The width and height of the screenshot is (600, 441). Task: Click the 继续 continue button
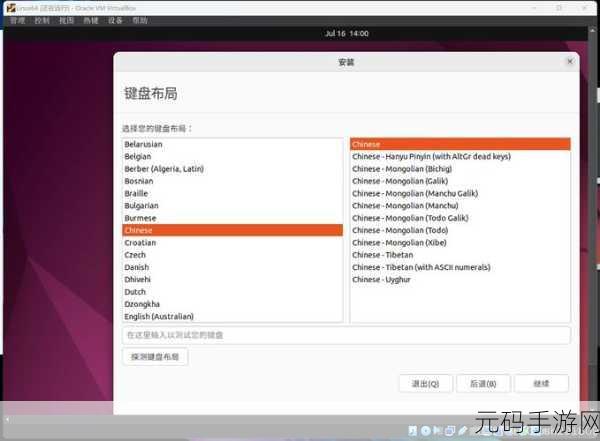(541, 383)
